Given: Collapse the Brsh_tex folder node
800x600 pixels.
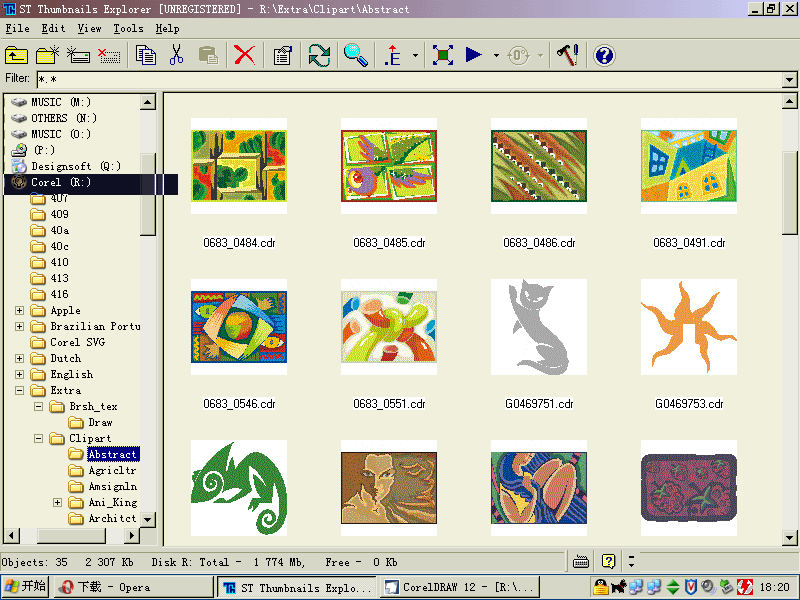Looking at the screenshot, I should click(38, 407).
